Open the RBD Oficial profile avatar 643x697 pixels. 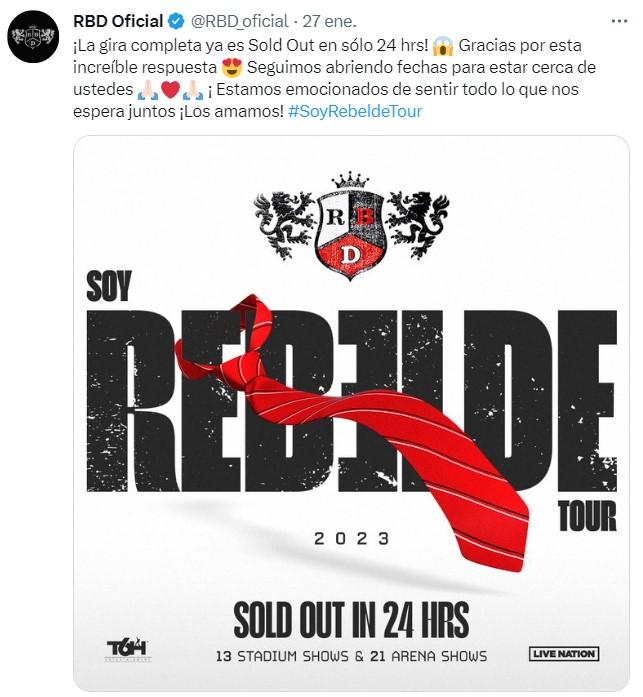[x=33, y=36]
